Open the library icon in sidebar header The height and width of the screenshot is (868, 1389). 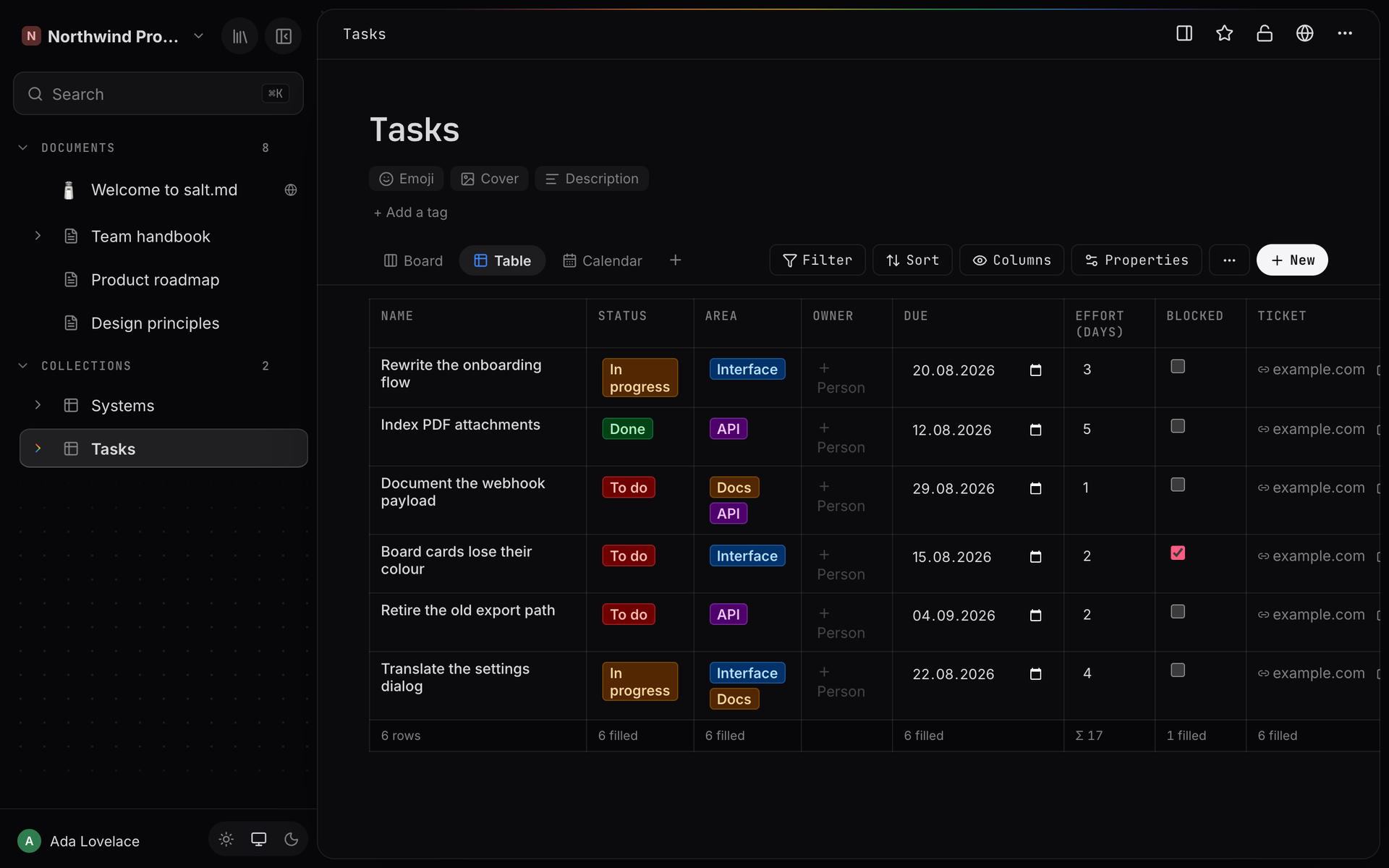pyautogui.click(x=240, y=36)
